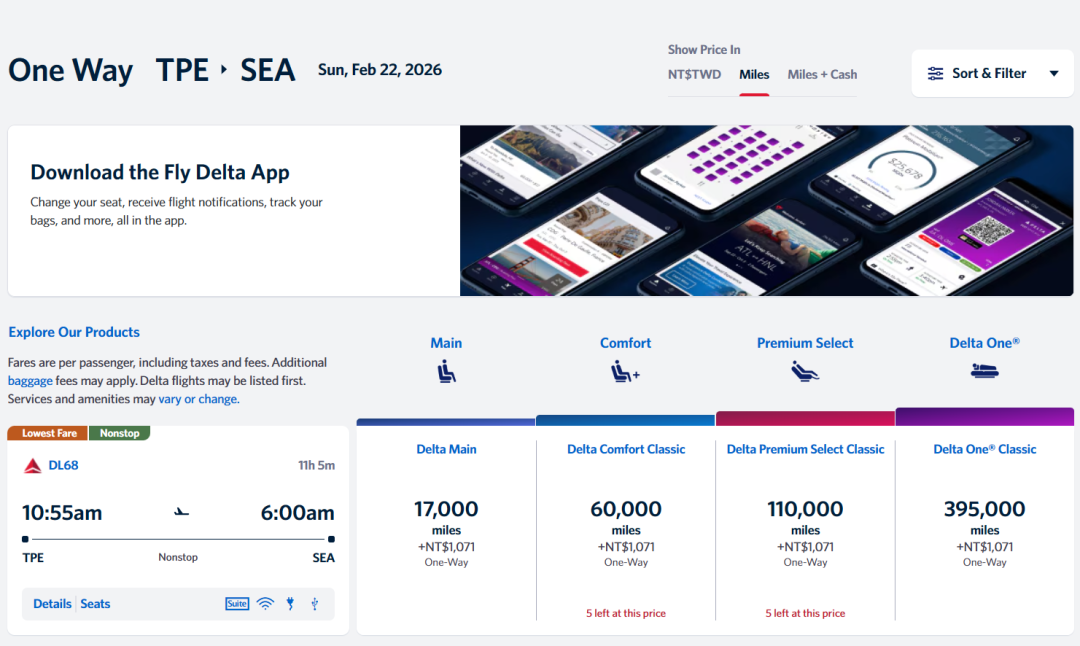Image resolution: width=1080 pixels, height=646 pixels.
Task: Open the Details link for flight DL68
Action: pos(52,604)
